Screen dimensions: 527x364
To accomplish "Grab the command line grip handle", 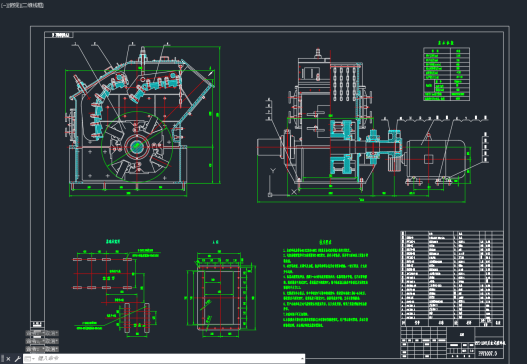I will (2, 359).
